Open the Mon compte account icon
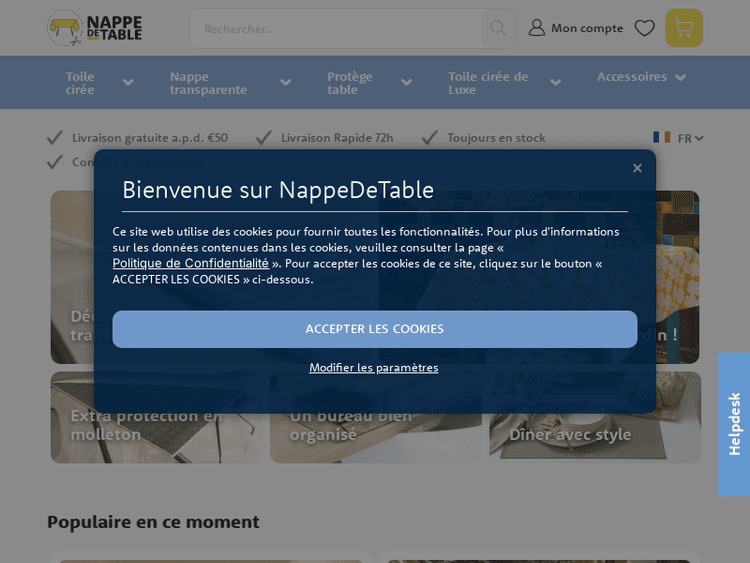 pyautogui.click(x=537, y=28)
